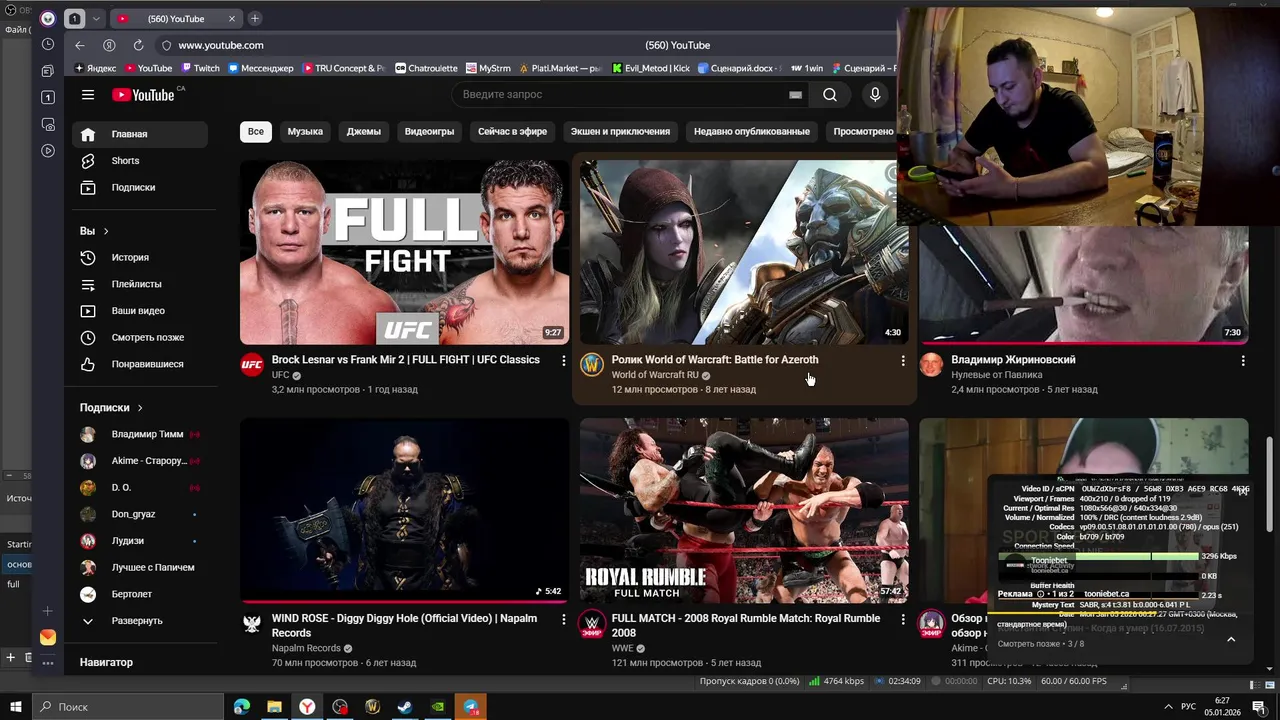This screenshot has height=720, width=1280.
Task: Open the Twitch bookmark
Action: (x=200, y=68)
